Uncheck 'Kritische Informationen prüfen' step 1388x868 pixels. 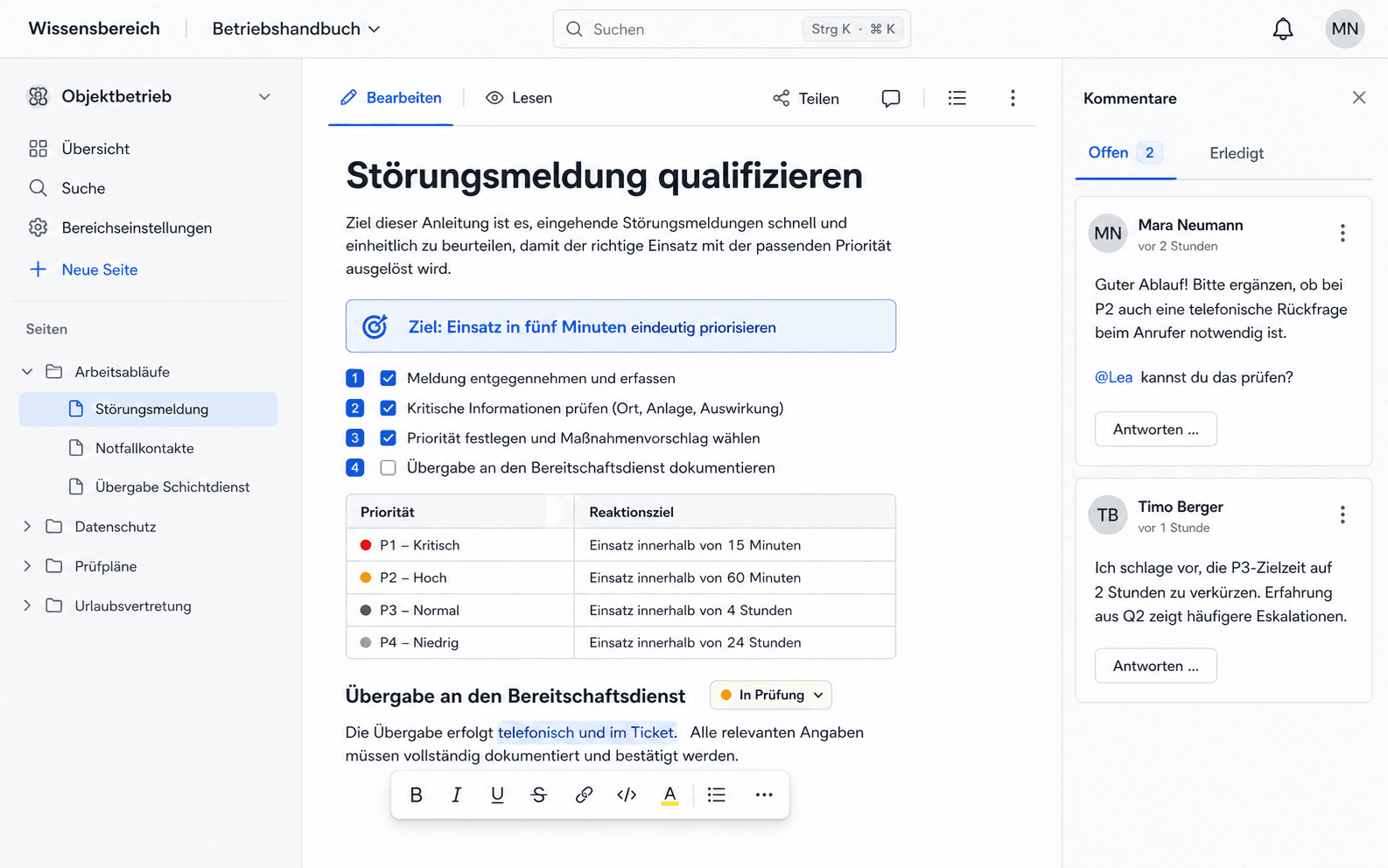click(x=388, y=408)
